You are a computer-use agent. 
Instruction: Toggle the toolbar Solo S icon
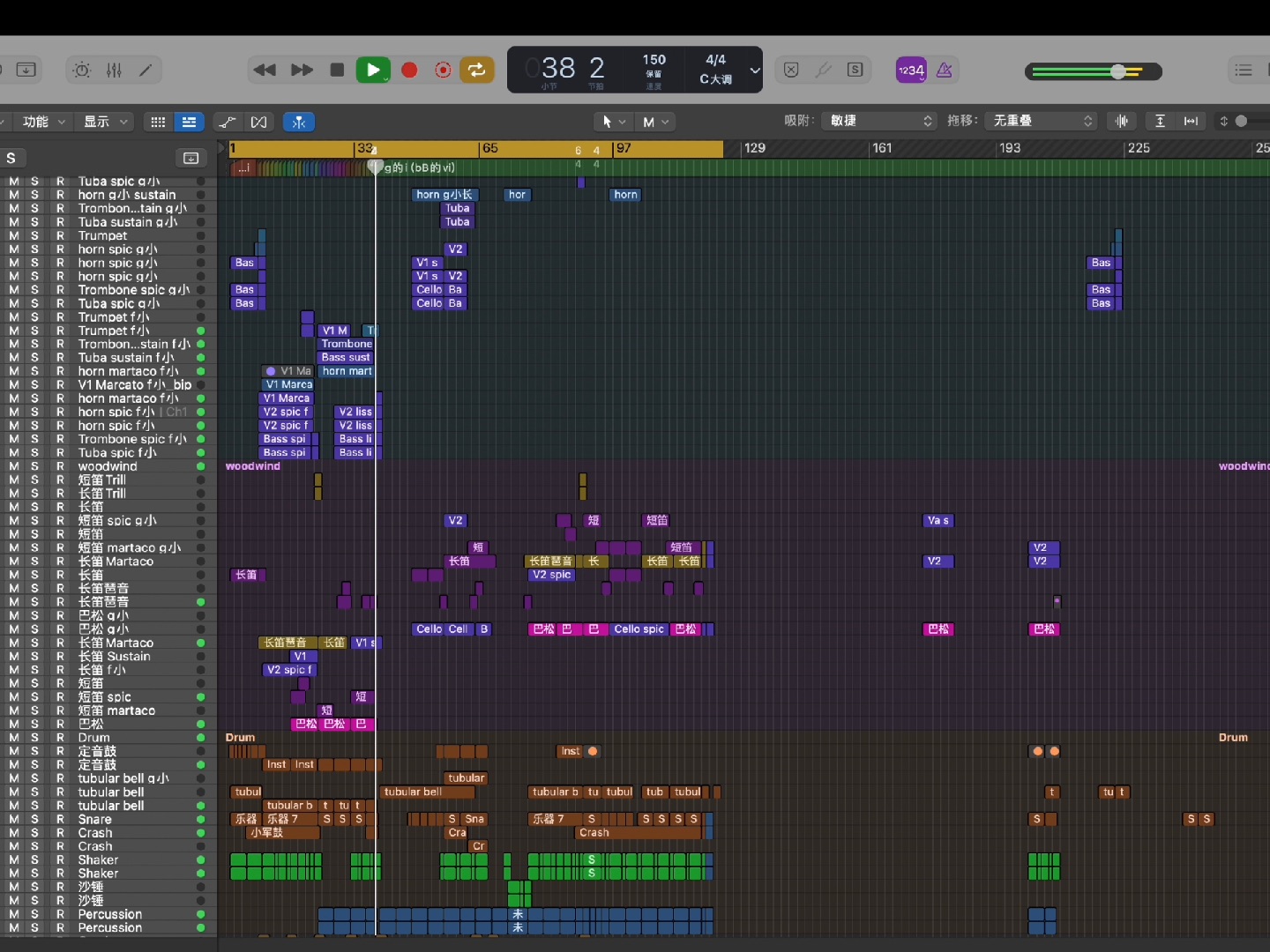pos(855,70)
